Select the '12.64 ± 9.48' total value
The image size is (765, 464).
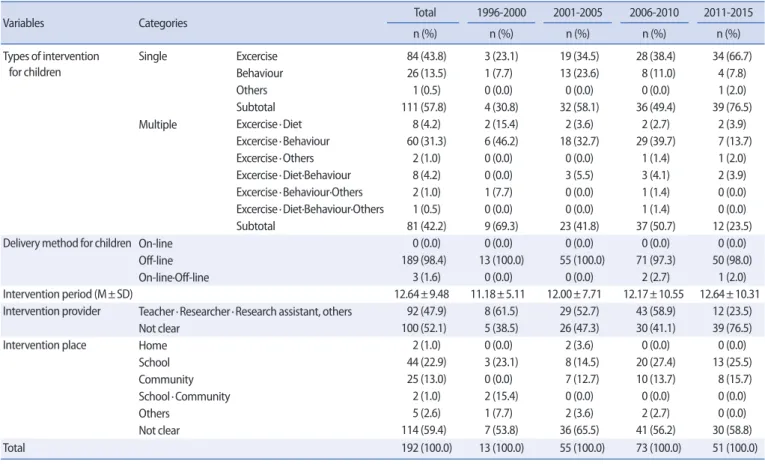click(422, 294)
